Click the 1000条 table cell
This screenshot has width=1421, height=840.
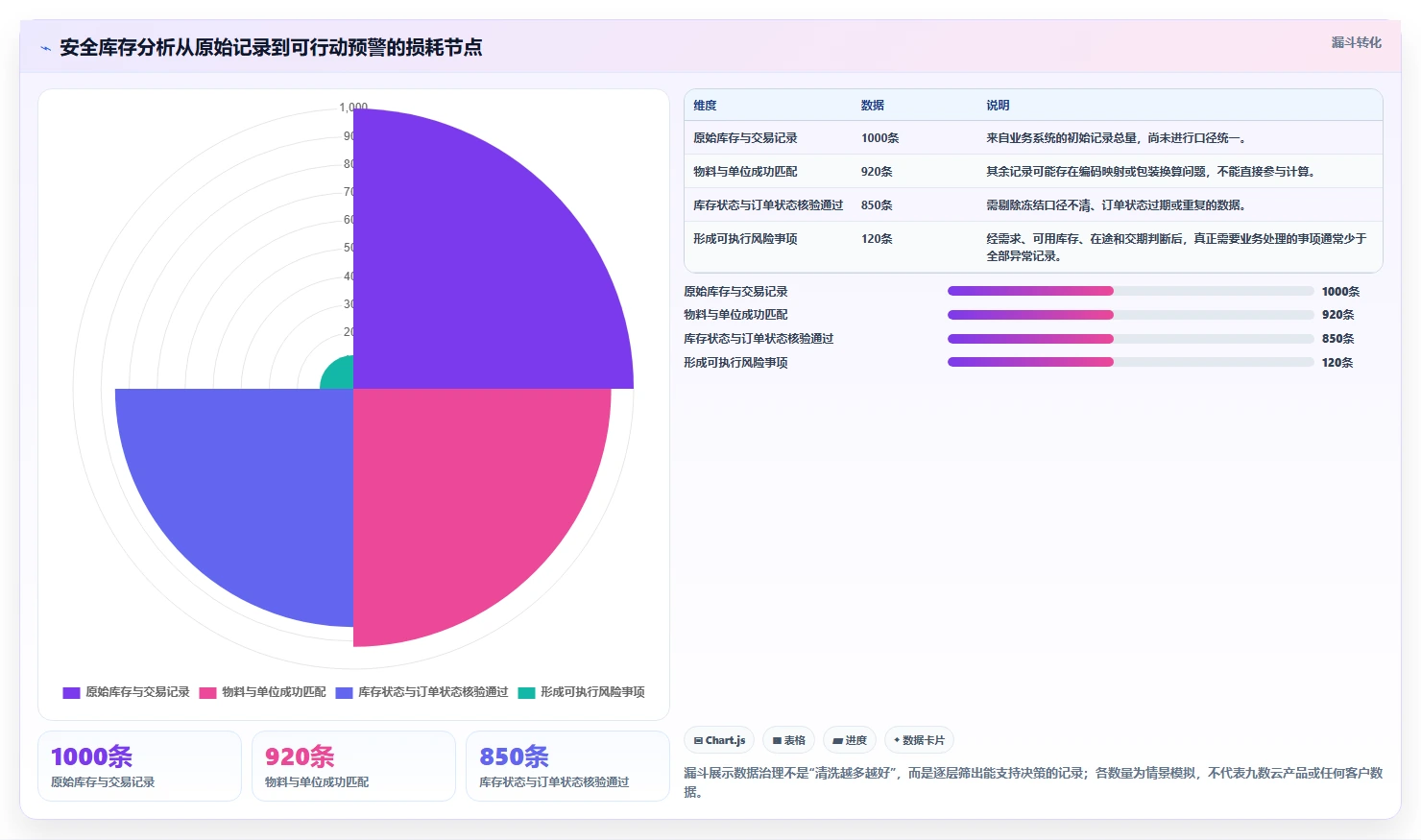[879, 138]
